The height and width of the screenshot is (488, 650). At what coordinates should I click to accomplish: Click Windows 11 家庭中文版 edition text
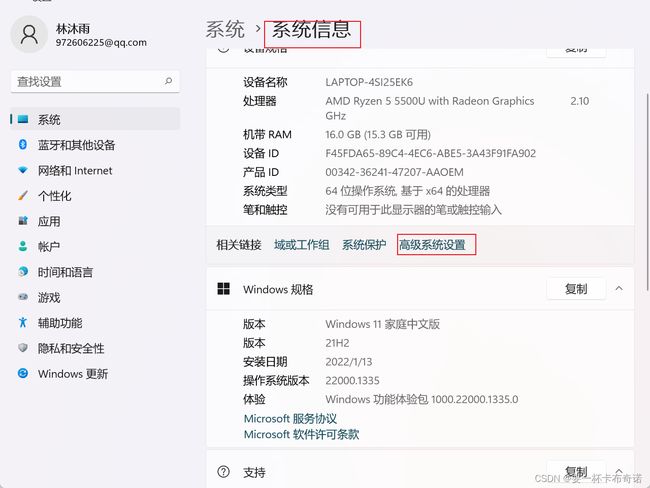(383, 324)
